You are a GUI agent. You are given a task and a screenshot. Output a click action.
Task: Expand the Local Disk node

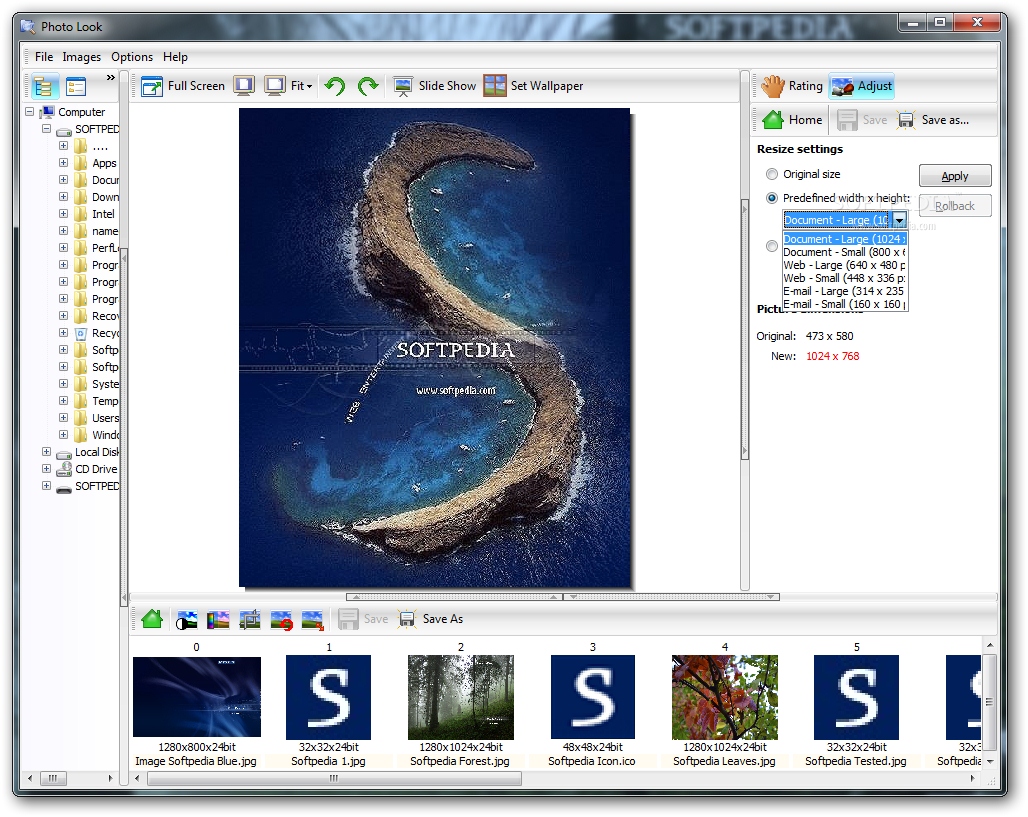pos(47,452)
